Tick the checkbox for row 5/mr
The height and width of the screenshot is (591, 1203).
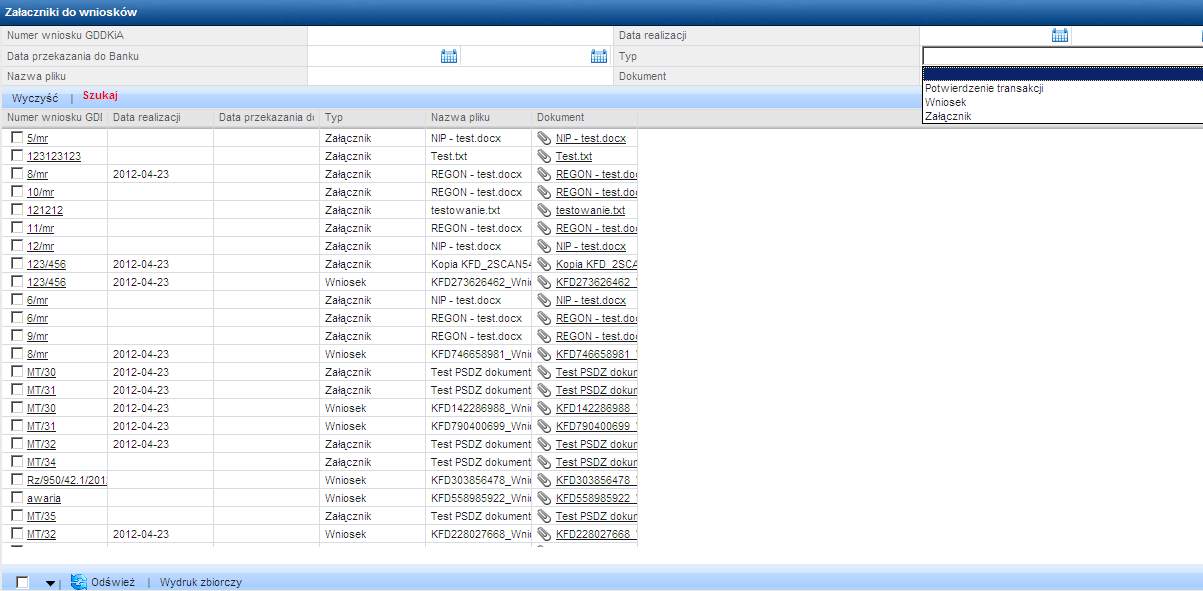[x=17, y=138]
